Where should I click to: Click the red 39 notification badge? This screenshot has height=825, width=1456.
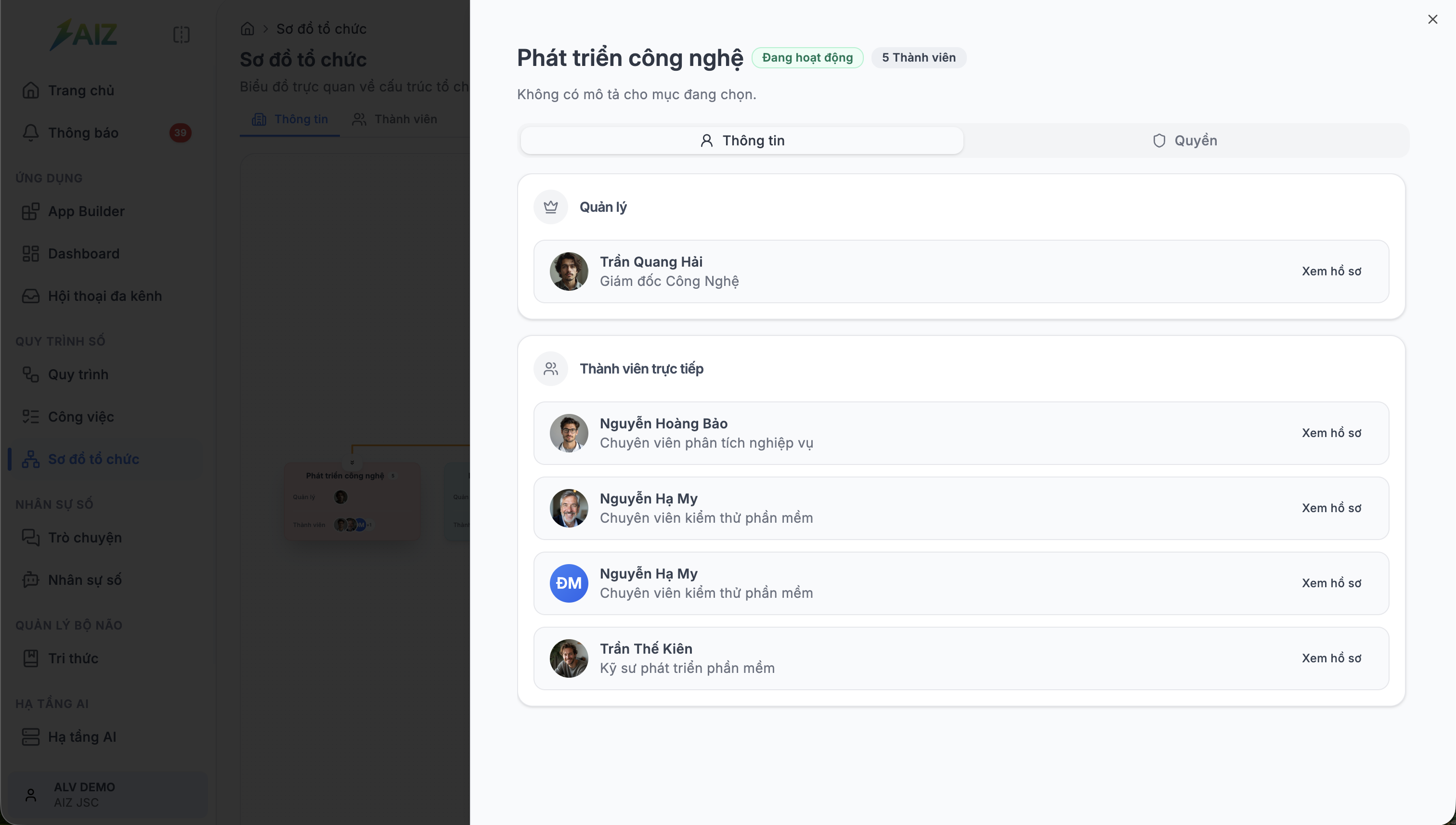point(180,132)
